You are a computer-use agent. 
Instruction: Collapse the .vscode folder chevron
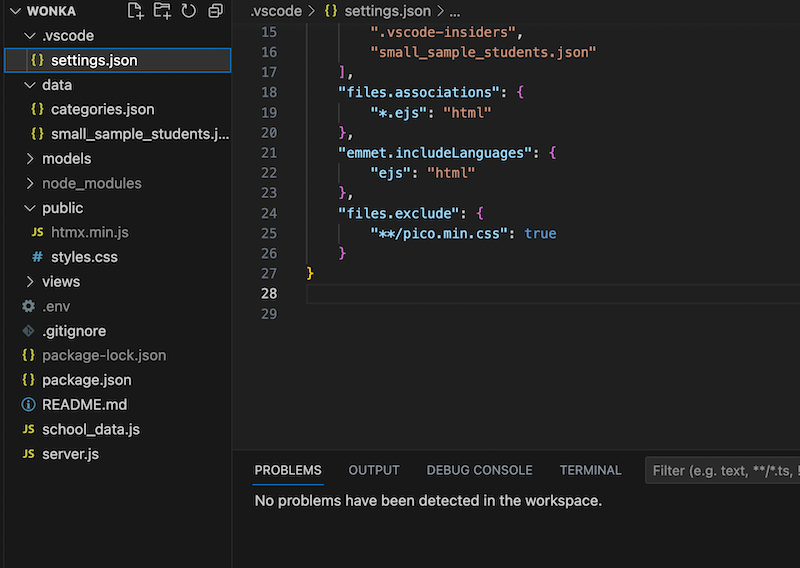coord(30,36)
